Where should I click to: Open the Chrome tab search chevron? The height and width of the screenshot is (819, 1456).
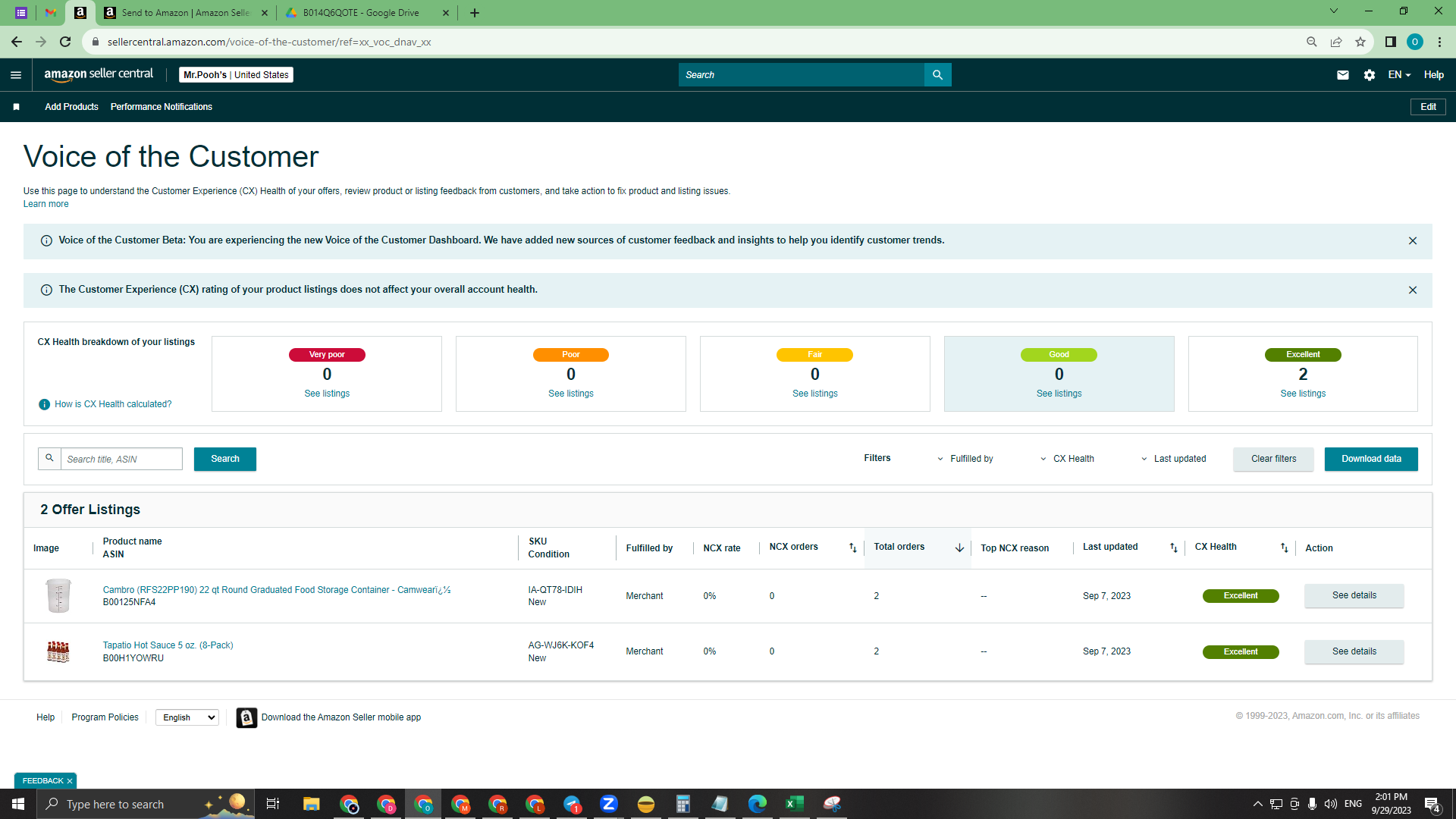(1333, 11)
